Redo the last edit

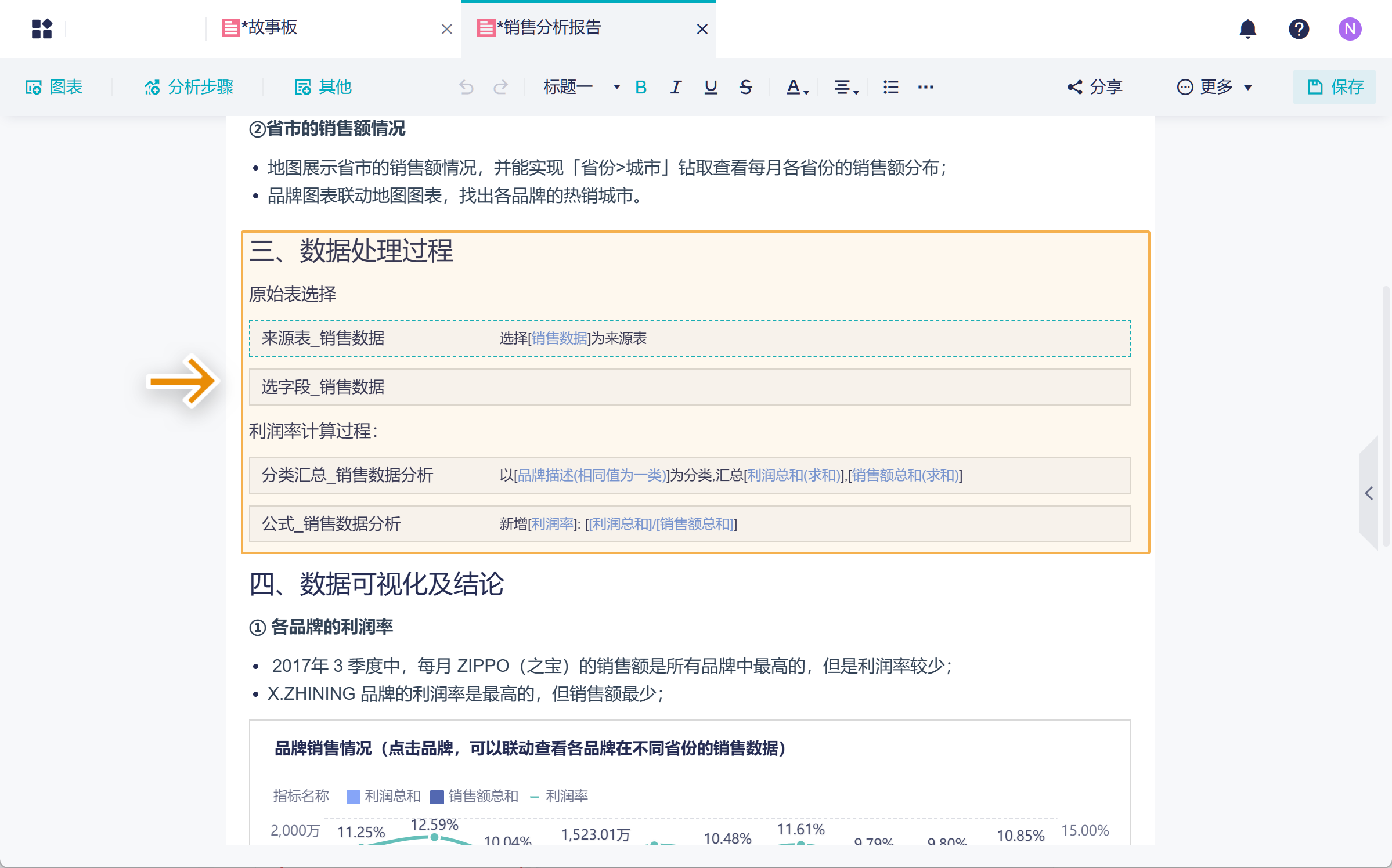[x=500, y=87]
